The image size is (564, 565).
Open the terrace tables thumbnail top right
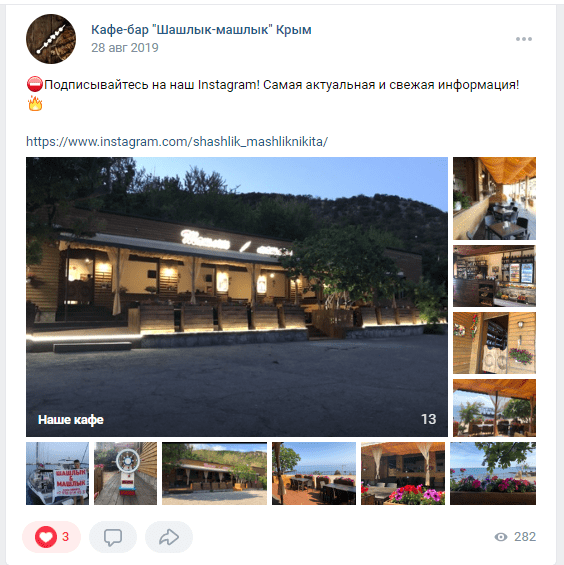(x=494, y=199)
